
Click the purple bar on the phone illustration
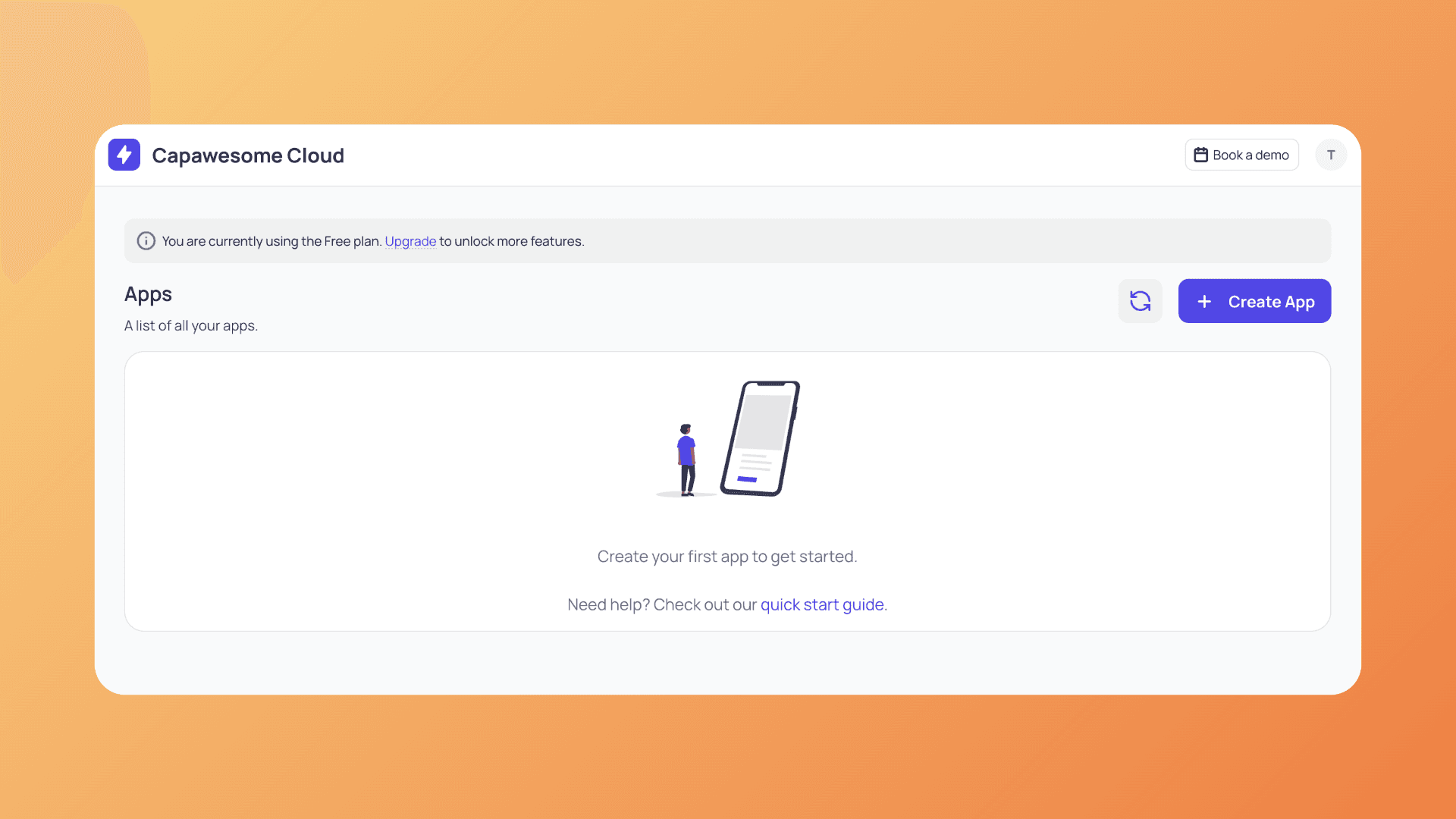(748, 479)
